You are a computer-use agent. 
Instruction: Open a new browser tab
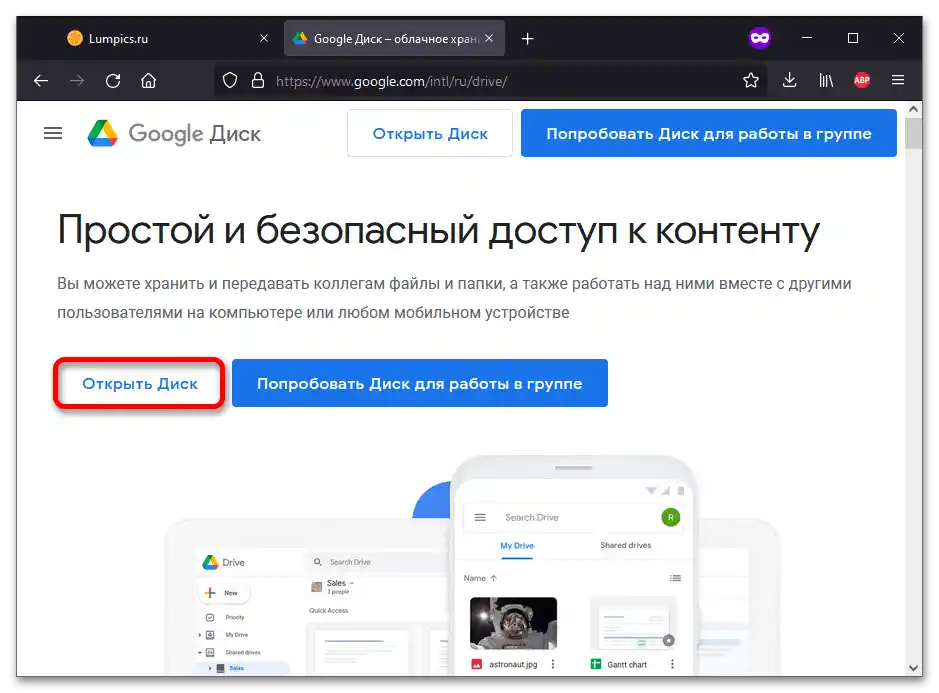coord(528,39)
